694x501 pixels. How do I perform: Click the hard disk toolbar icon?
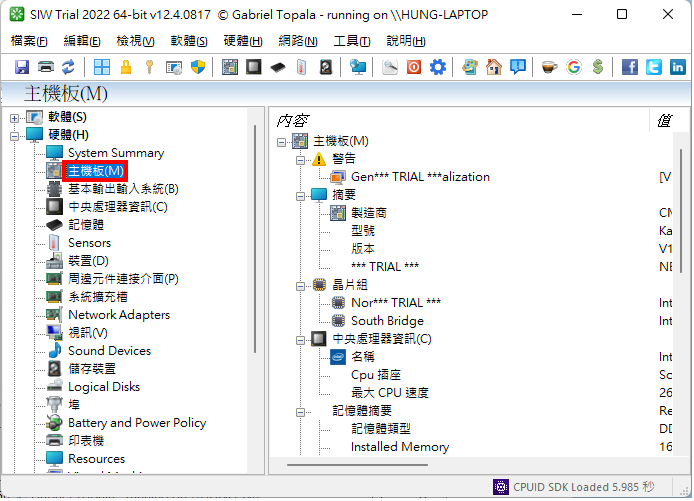coord(325,67)
